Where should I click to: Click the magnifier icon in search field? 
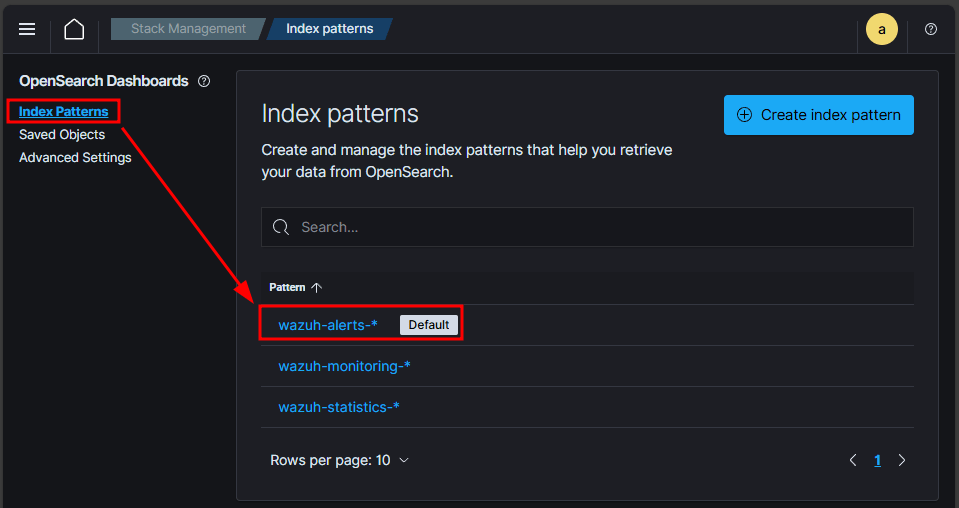click(281, 227)
